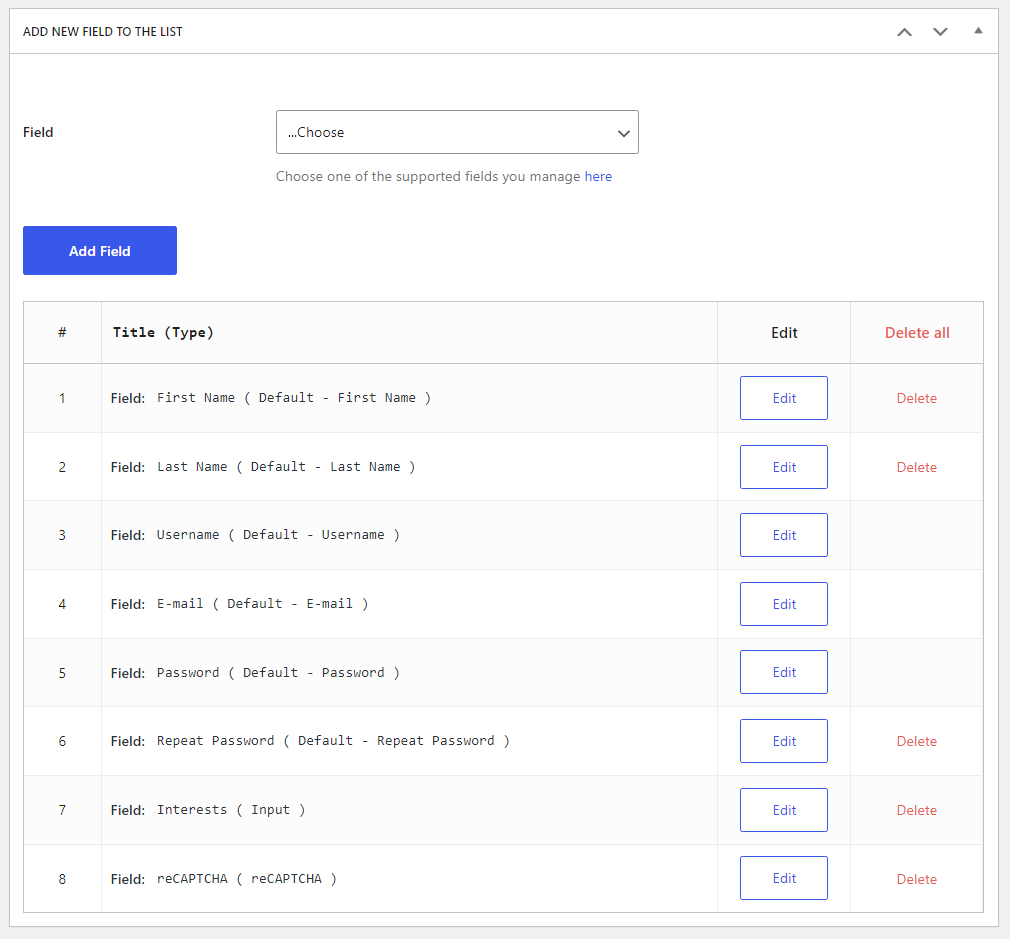The width and height of the screenshot is (1010, 939).
Task: Edit the Repeat Password field
Action: pos(784,741)
